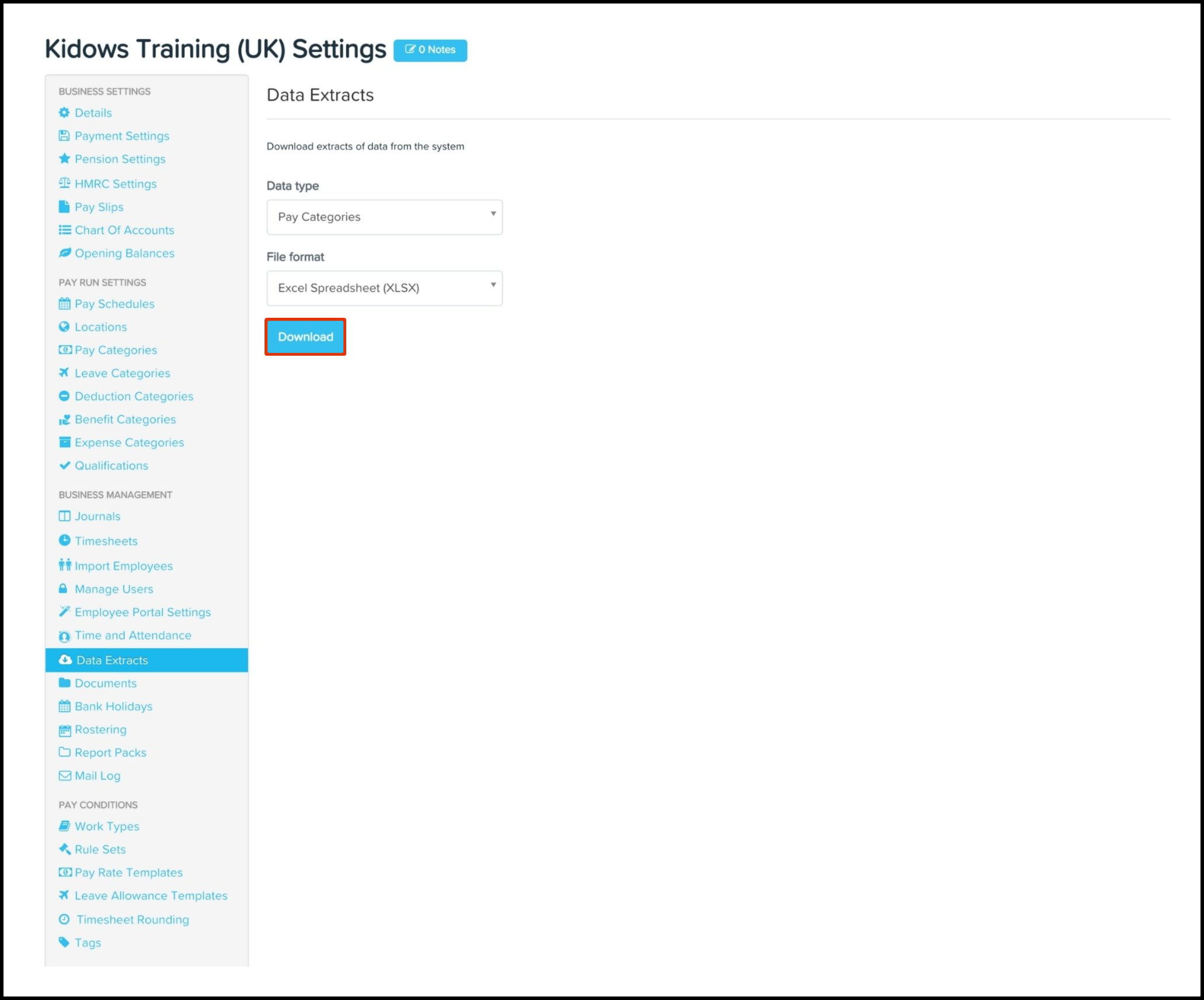Click the HMRC Settings scales icon
Screen dimensions: 1204x1000
pos(64,183)
